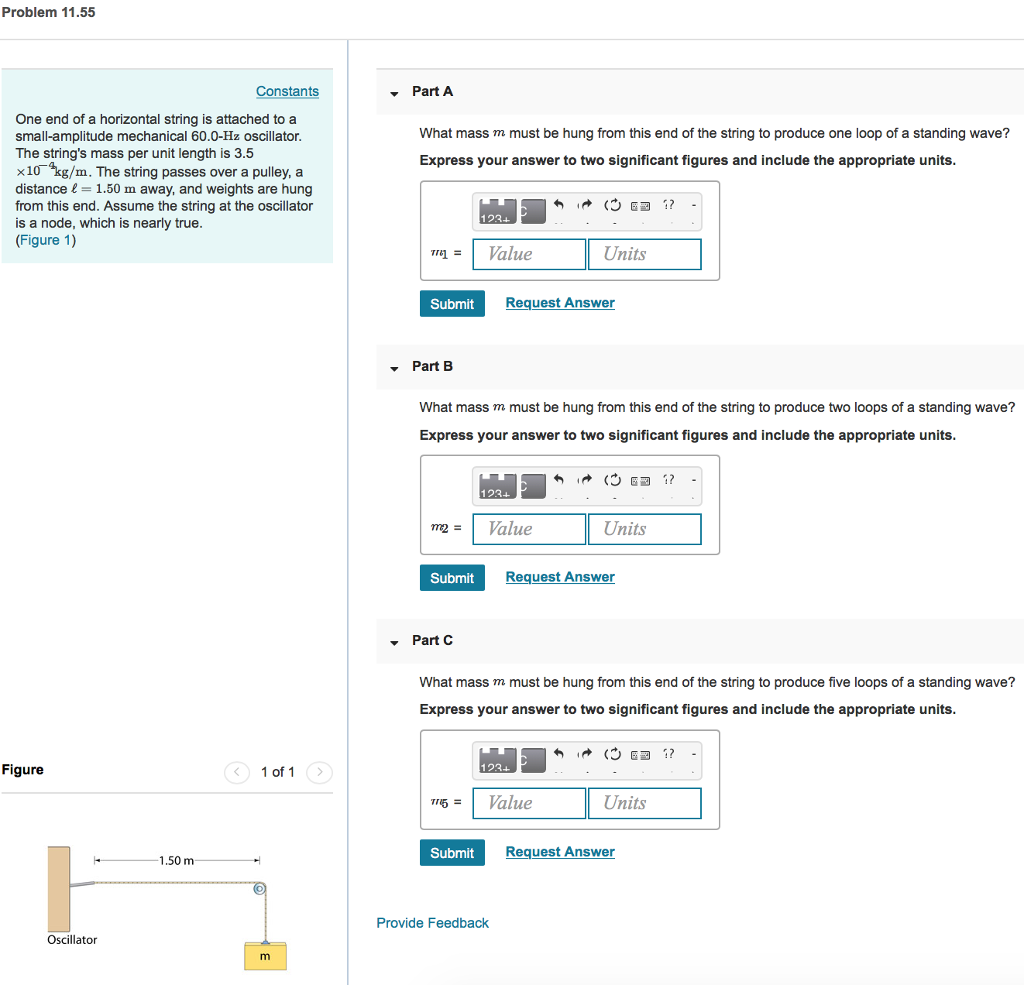Collapse the Part C section
The image size is (1024, 985).
(x=393, y=641)
